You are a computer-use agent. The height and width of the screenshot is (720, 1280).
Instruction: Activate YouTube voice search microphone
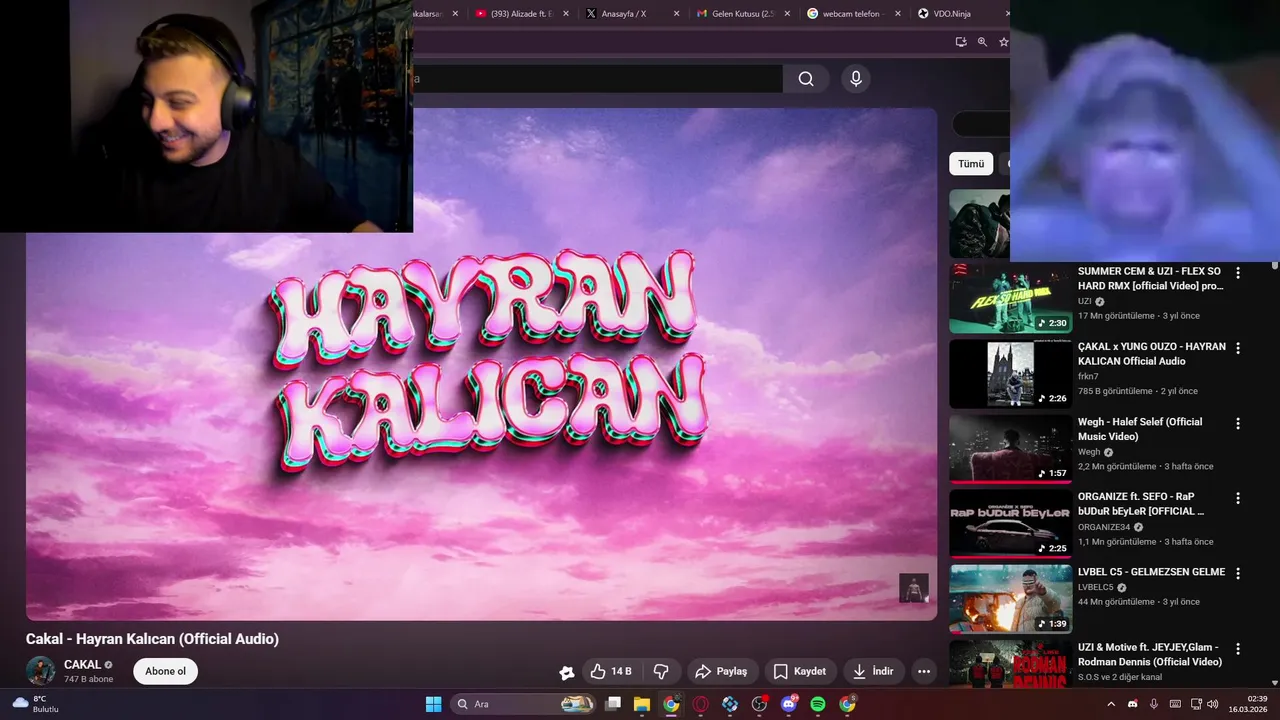pos(855,79)
